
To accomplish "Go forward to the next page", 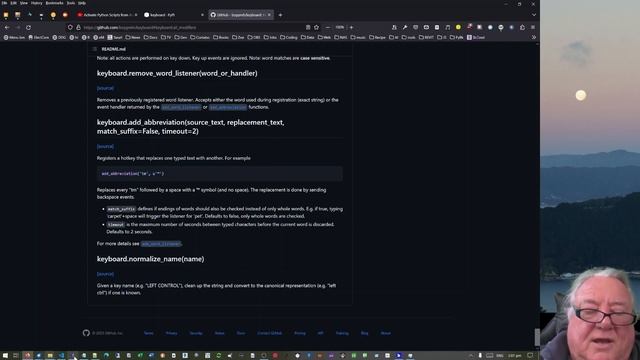I will (18, 27).
